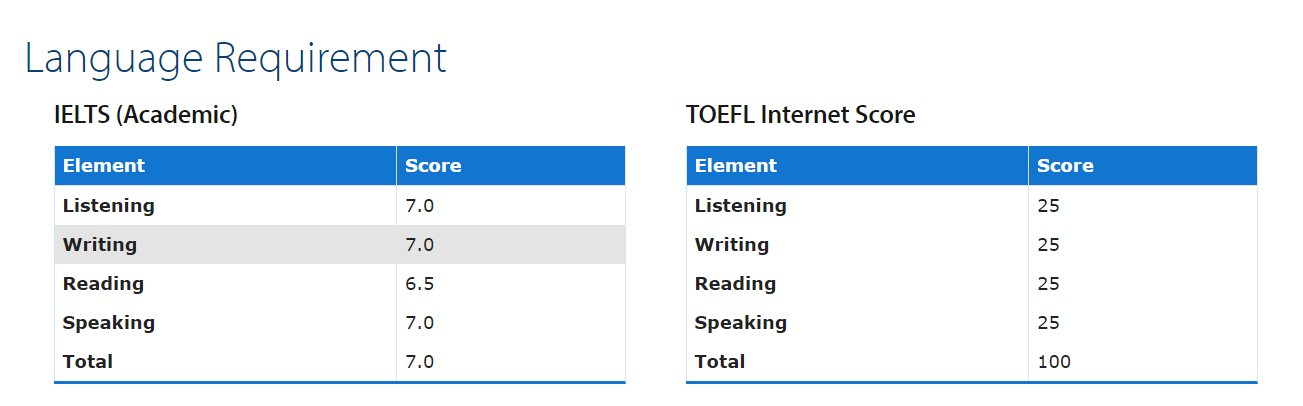Select the TOEFL Internet Score table title

(801, 115)
